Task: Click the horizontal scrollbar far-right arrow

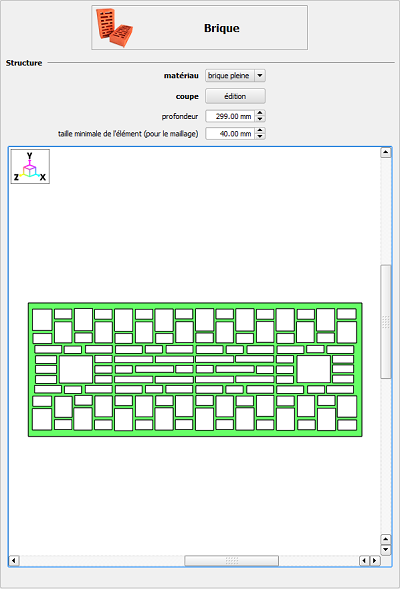Action: pos(374,561)
